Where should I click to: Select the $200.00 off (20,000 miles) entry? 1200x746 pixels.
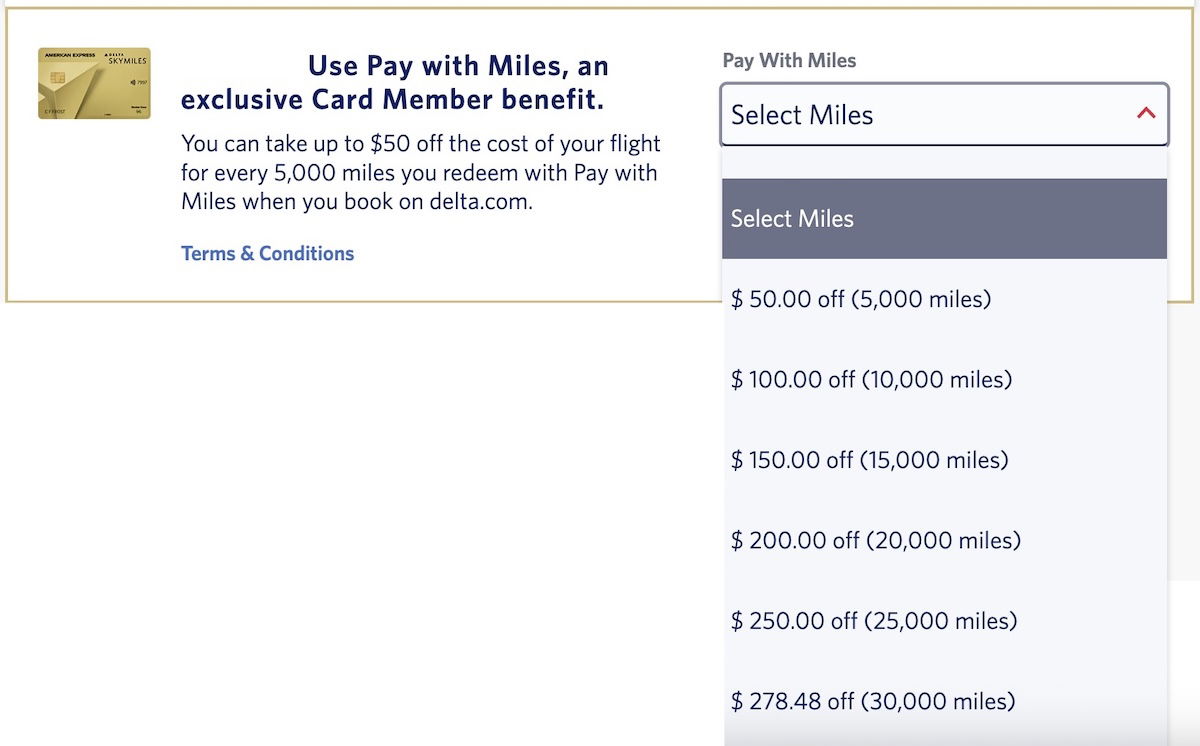click(875, 541)
